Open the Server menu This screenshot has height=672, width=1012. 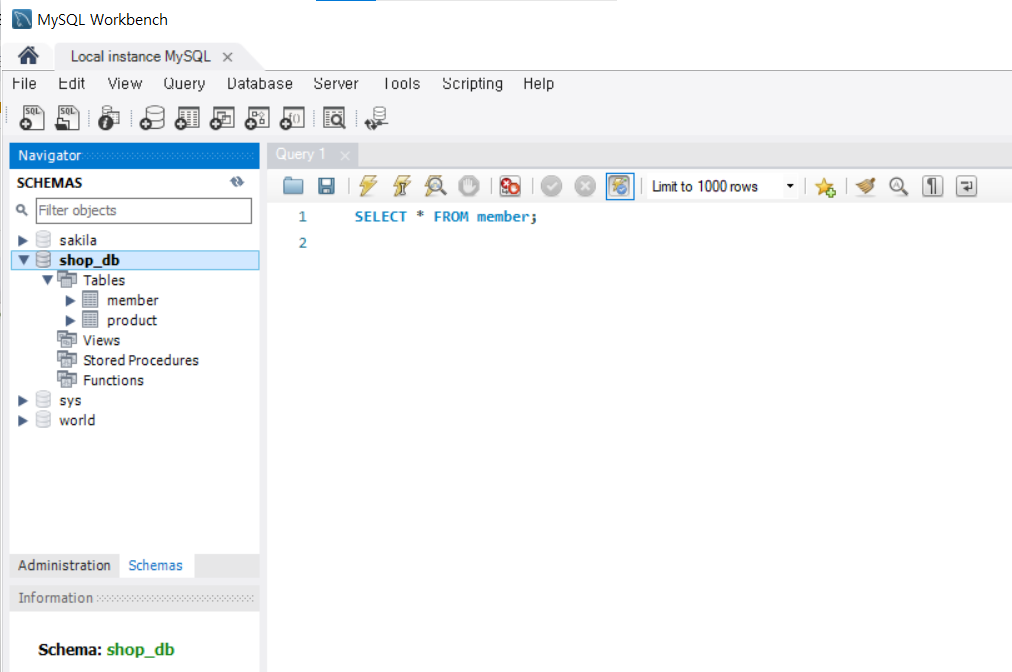pyautogui.click(x=336, y=83)
